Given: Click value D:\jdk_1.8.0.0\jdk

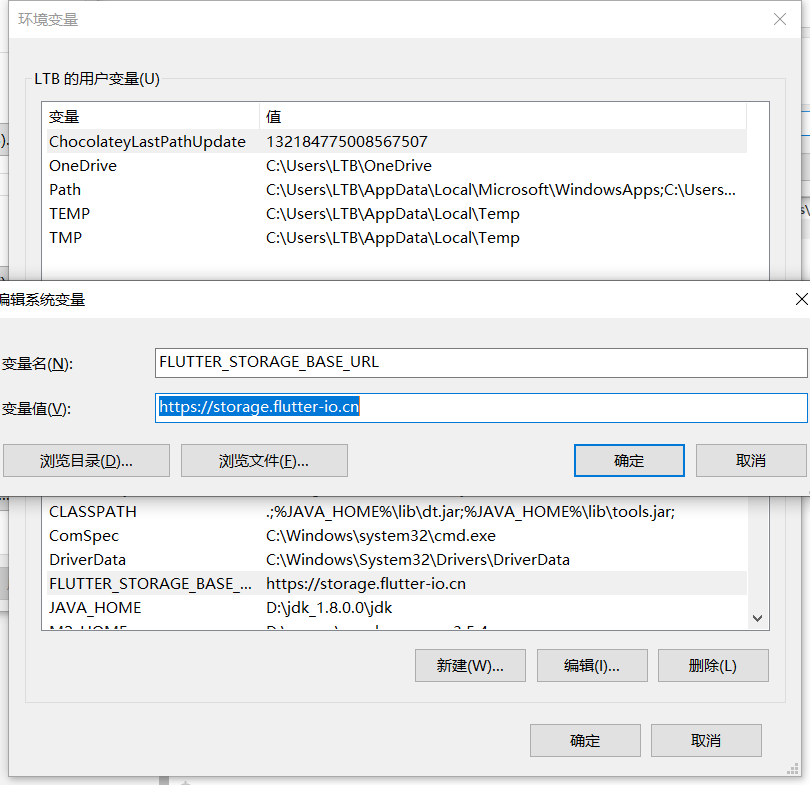Looking at the screenshot, I should 329,608.
